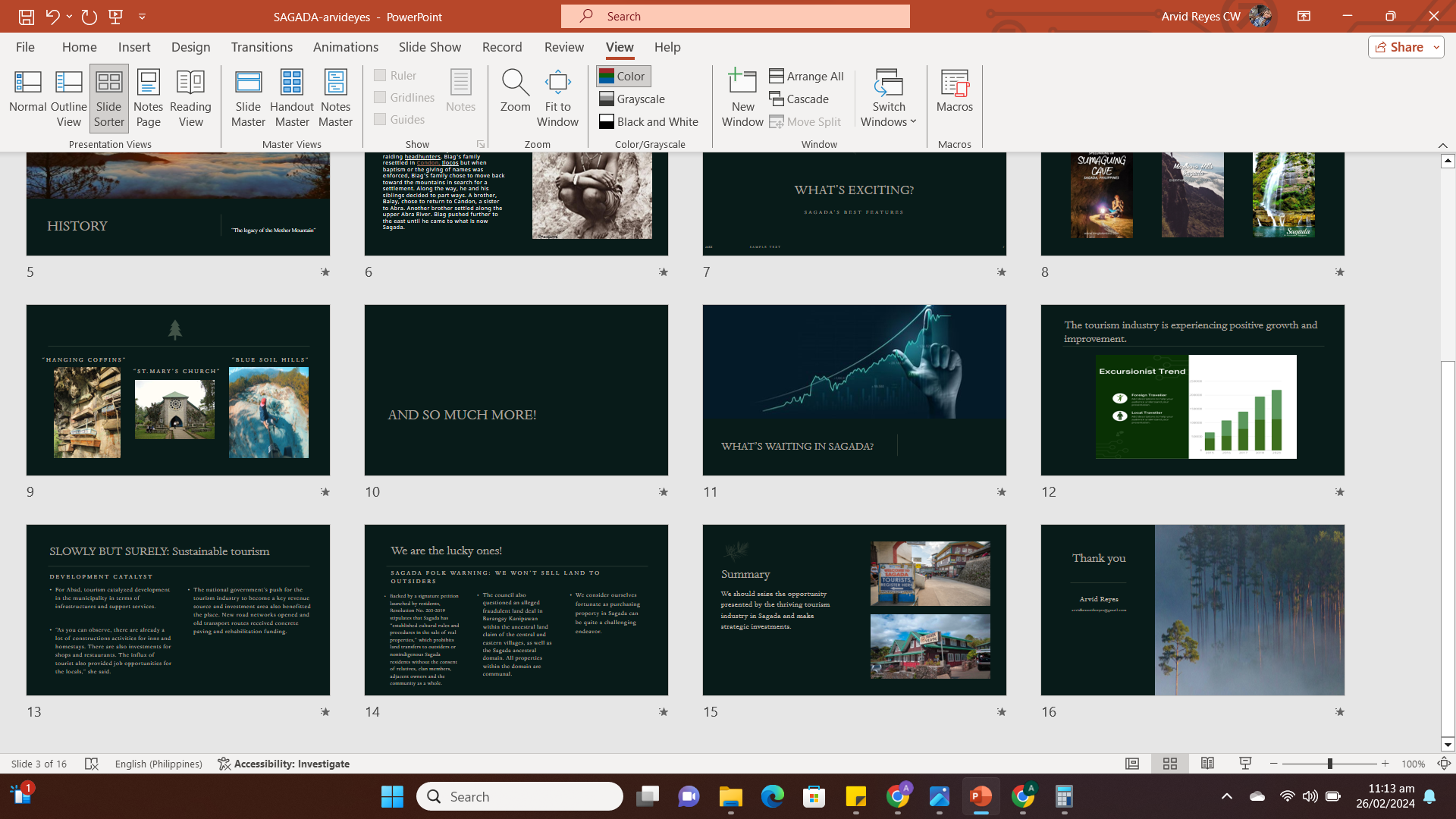Select slide 9 Hanging Coffins thumbnail
Image resolution: width=1456 pixels, height=819 pixels.
(178, 390)
